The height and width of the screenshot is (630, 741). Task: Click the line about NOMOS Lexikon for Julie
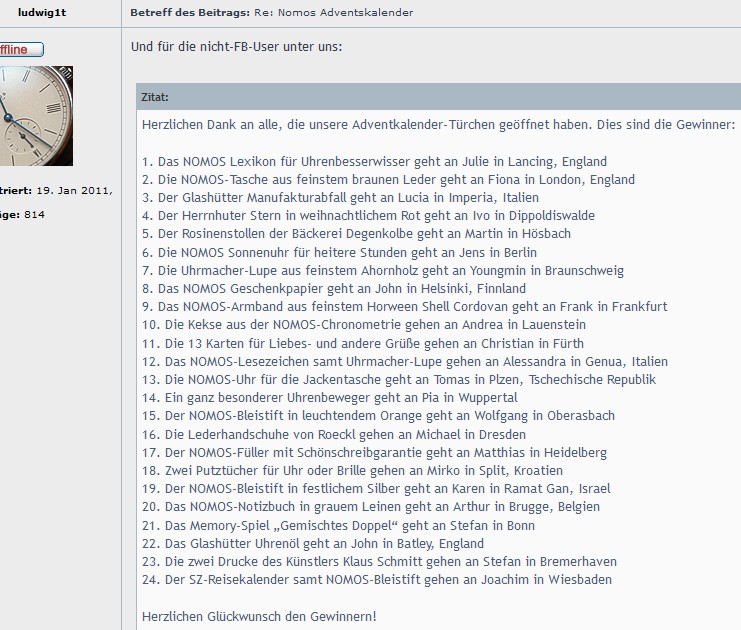point(374,162)
